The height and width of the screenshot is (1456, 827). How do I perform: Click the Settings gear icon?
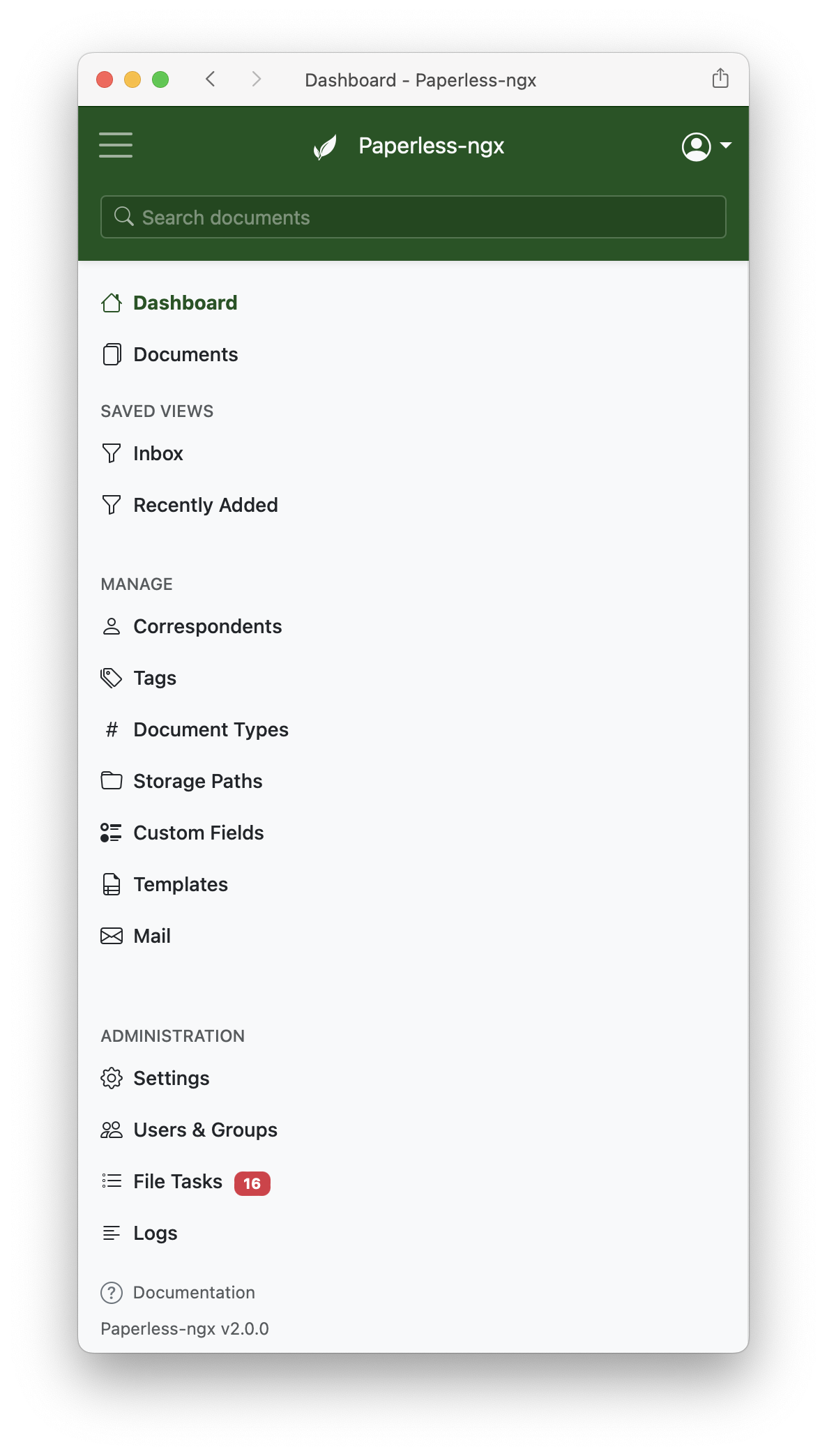click(112, 1078)
